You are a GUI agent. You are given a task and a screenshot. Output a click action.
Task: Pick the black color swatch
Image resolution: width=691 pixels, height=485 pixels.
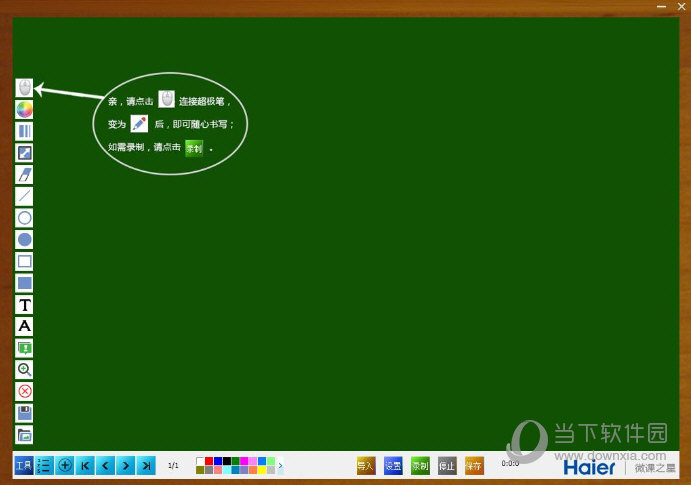tap(227, 461)
